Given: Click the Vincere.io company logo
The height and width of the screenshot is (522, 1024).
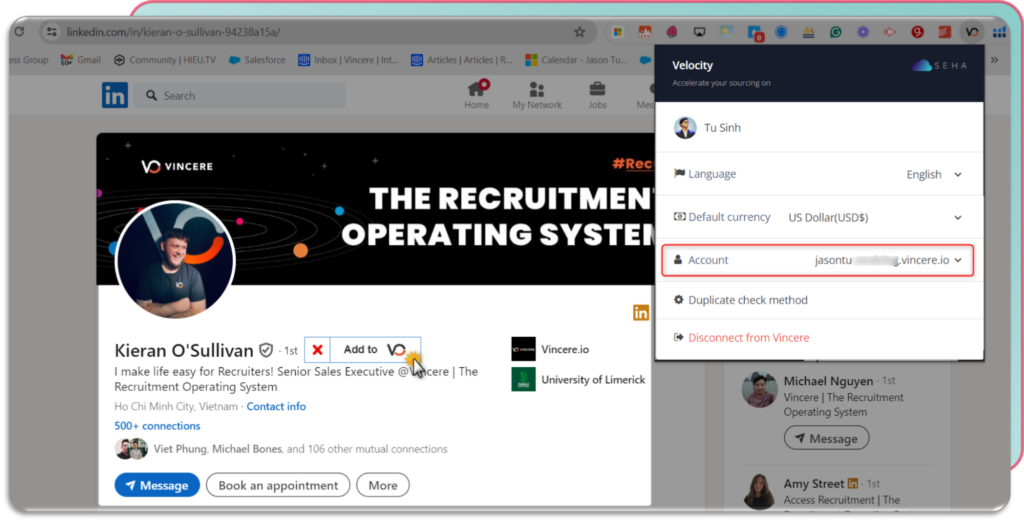Looking at the screenshot, I should (x=523, y=349).
